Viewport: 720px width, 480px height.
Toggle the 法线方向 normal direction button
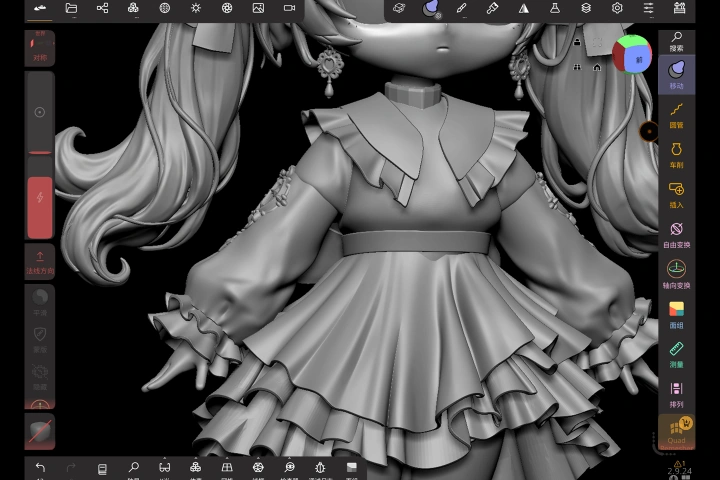pos(40,262)
